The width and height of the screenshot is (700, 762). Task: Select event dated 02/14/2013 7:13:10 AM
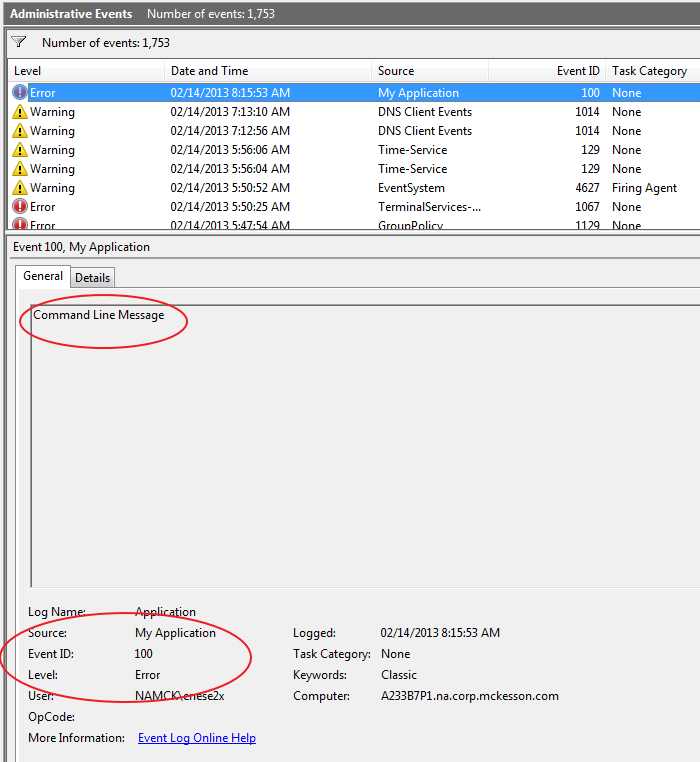pos(230,112)
